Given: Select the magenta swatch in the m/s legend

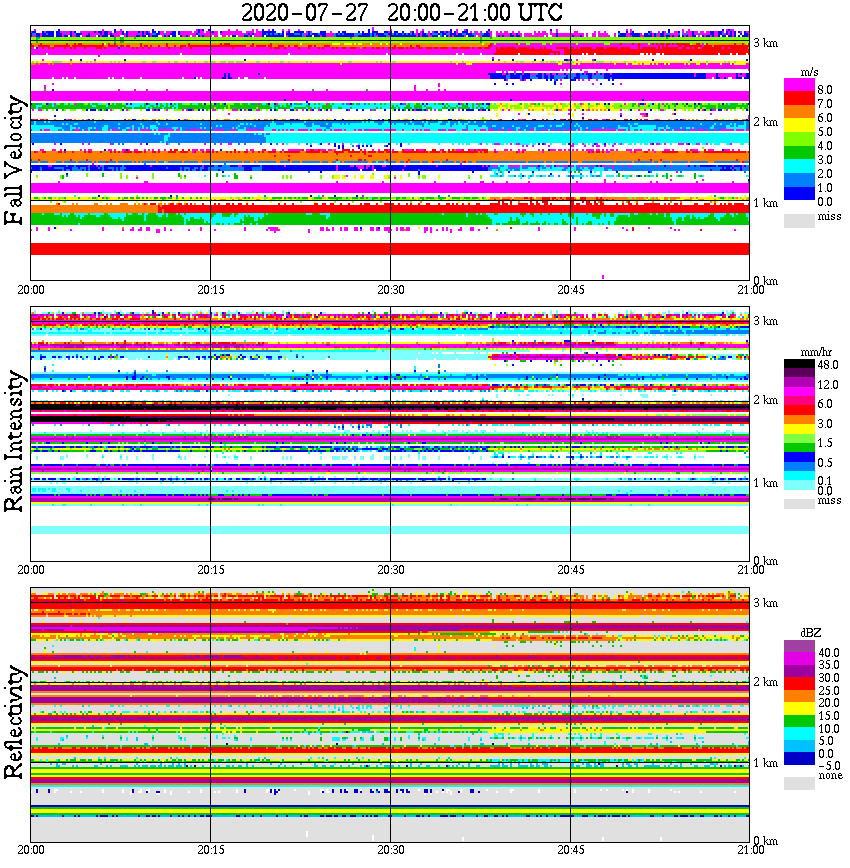Looking at the screenshot, I should (800, 85).
